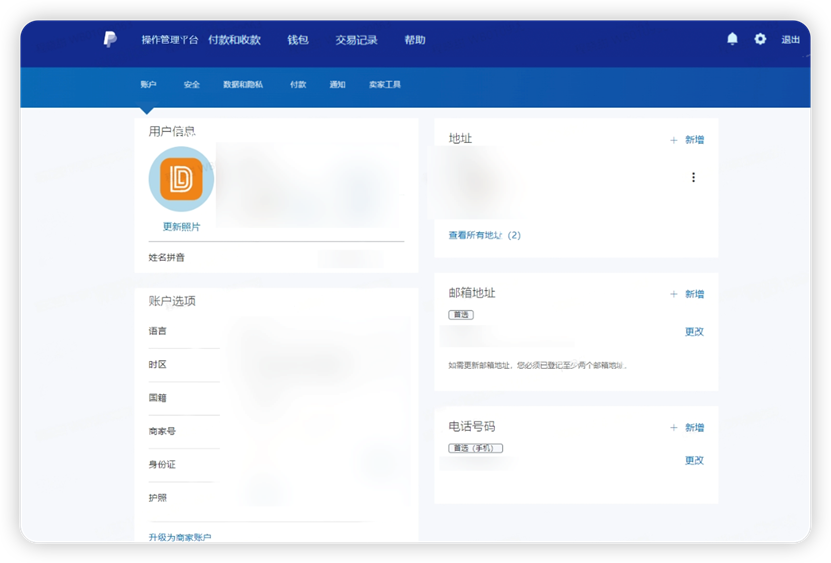
Task: Click the orange profile avatar image
Action: [x=181, y=179]
